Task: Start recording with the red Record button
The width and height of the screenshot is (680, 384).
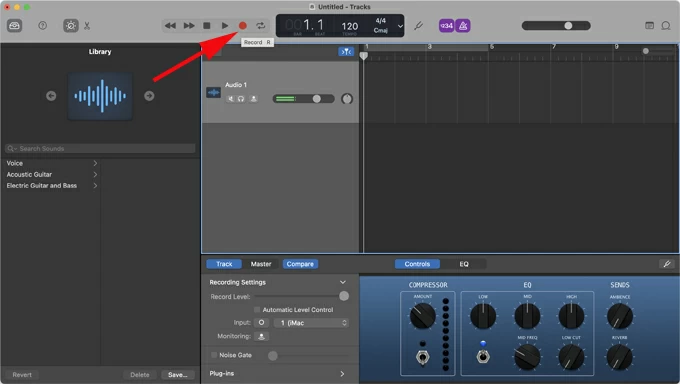Action: [243, 26]
